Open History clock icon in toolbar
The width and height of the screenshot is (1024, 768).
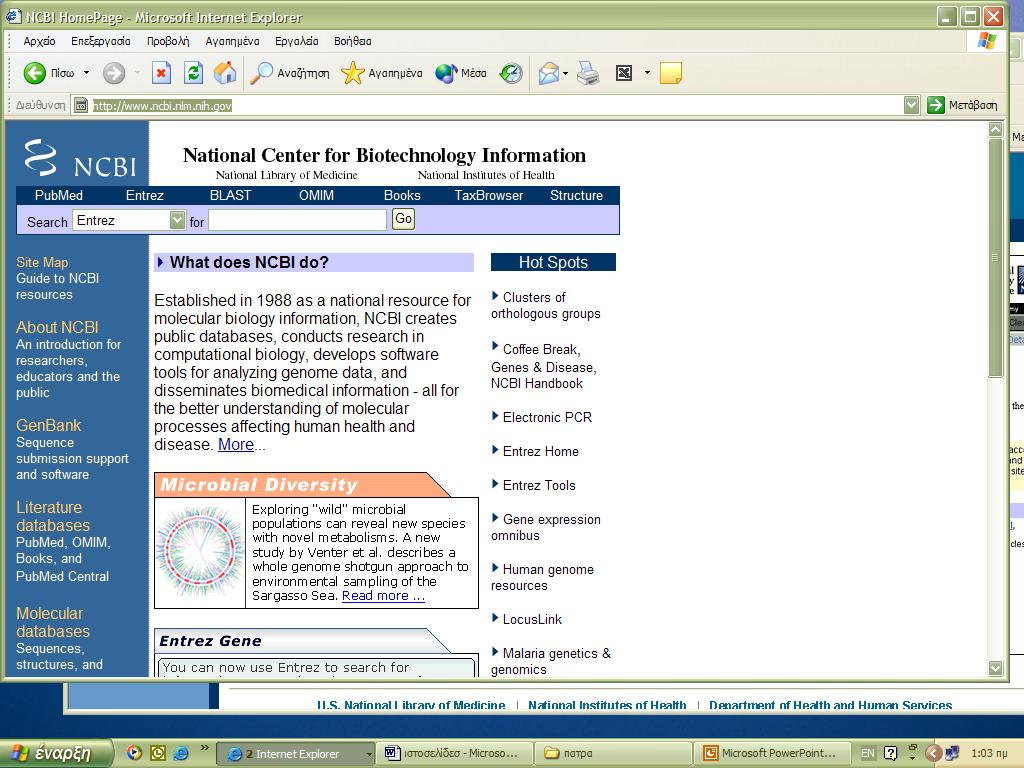tap(511, 73)
